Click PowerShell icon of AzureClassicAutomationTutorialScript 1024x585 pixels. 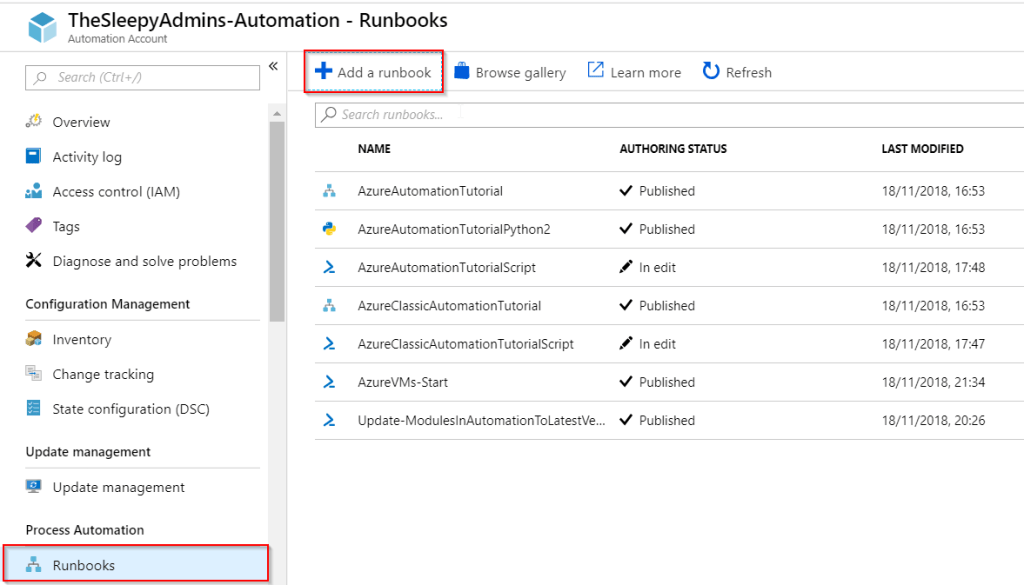(x=329, y=343)
